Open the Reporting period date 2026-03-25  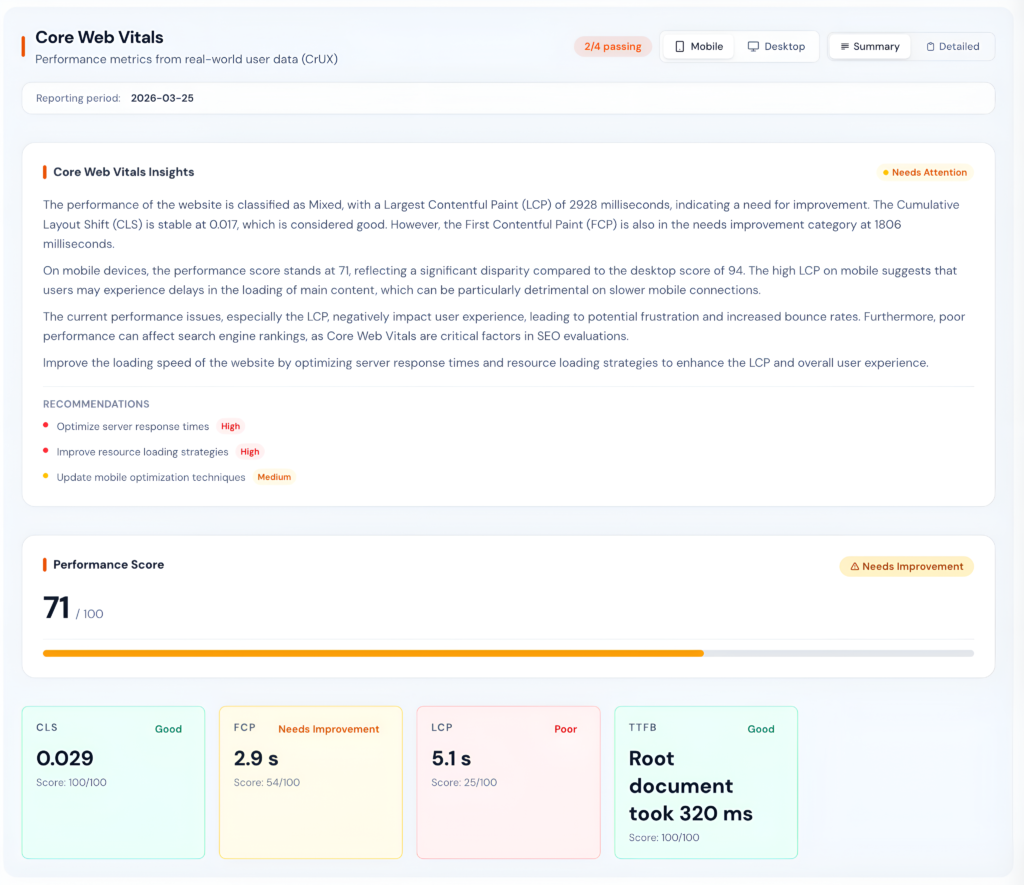coord(162,98)
